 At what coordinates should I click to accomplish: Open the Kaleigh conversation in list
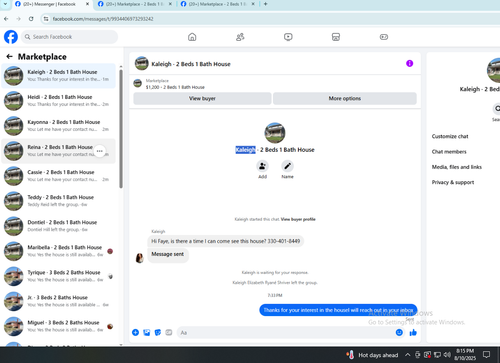[59, 76]
